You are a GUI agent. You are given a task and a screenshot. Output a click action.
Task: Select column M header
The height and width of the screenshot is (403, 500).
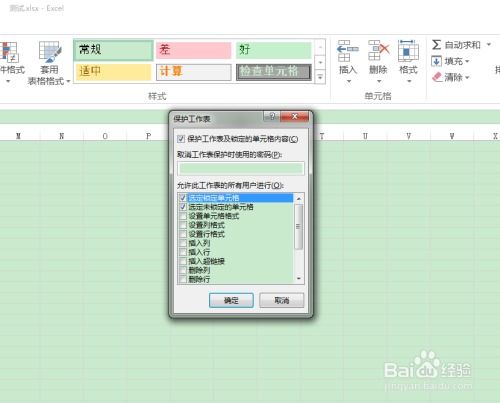coord(18,136)
